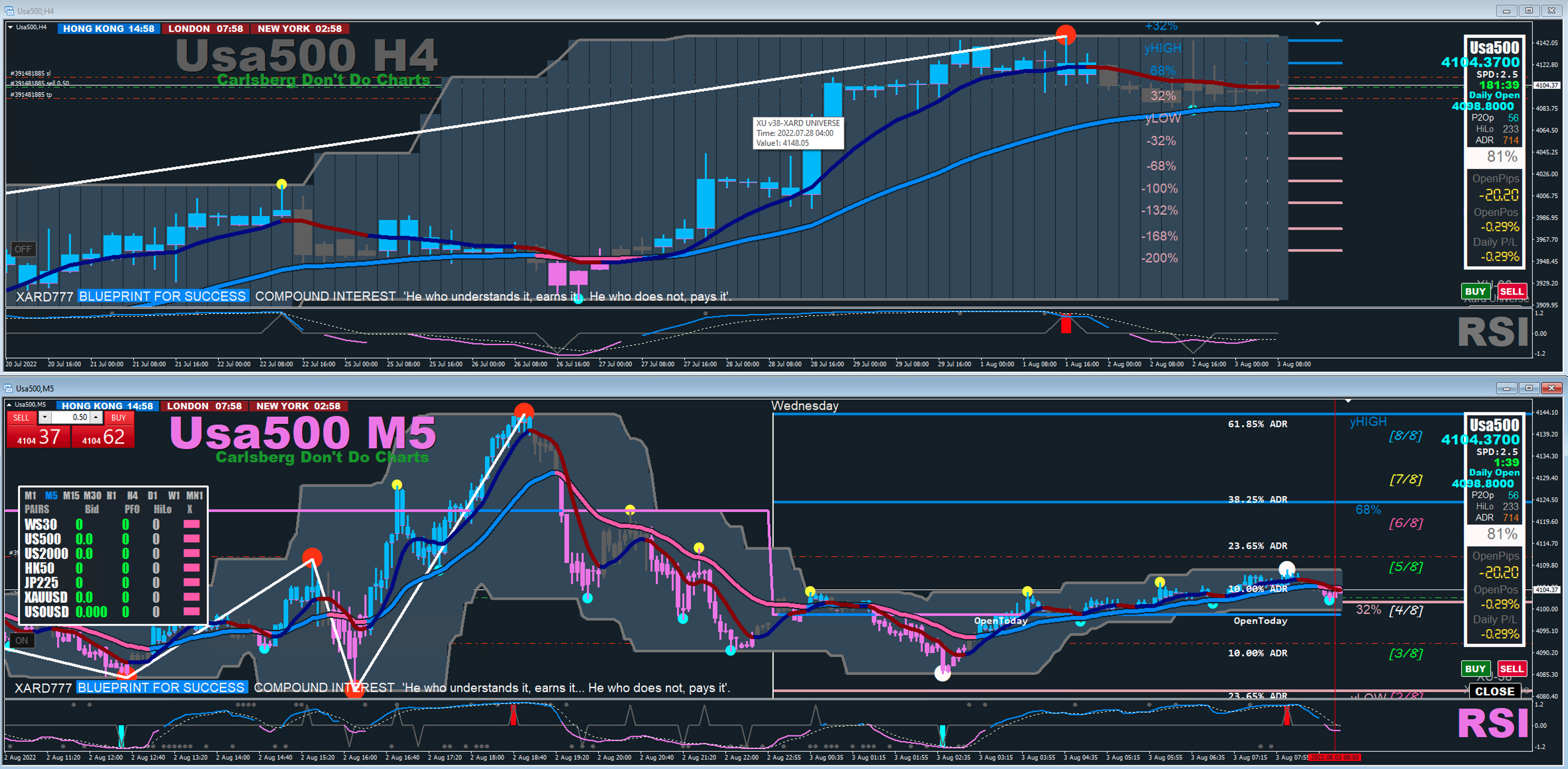Increase lot volume with up arrow
The width and height of the screenshot is (1568, 769).
click(x=96, y=417)
